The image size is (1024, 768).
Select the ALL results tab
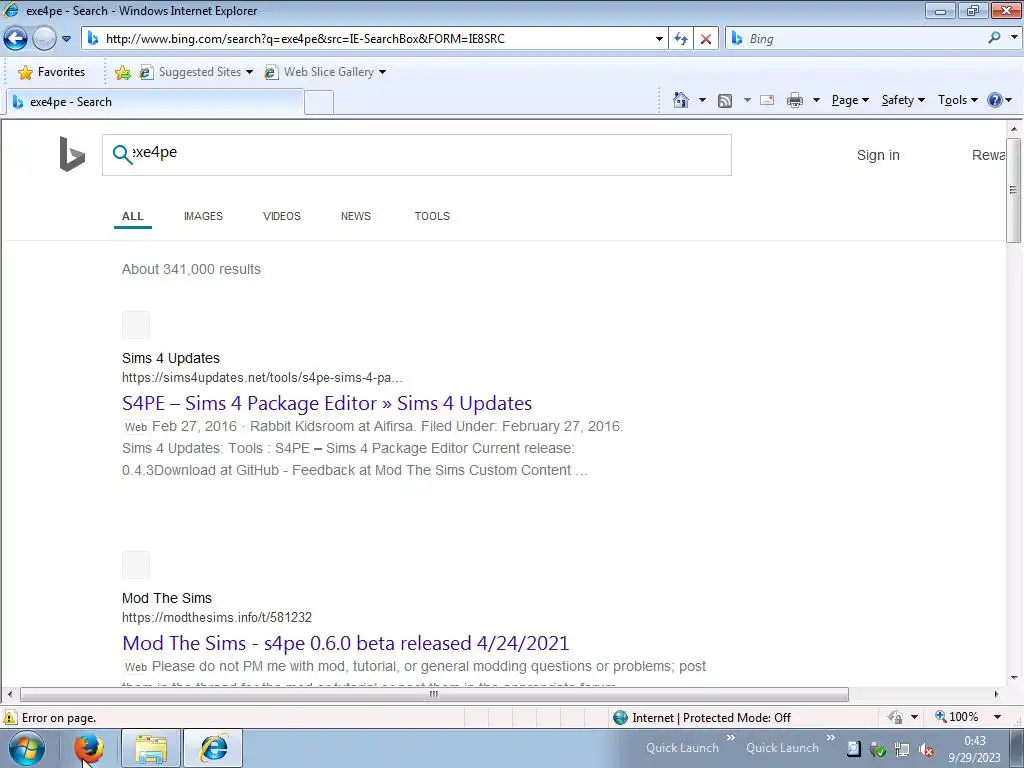(x=133, y=216)
